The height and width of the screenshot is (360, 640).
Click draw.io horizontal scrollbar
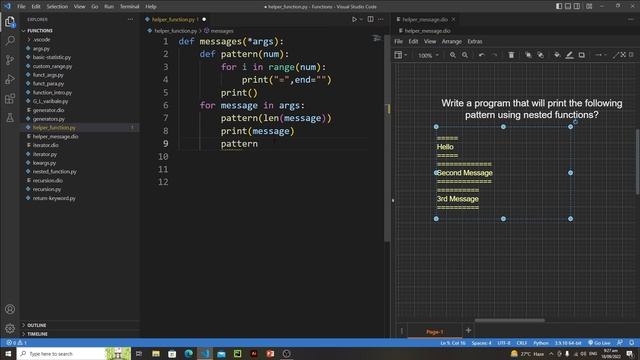pos(509,320)
